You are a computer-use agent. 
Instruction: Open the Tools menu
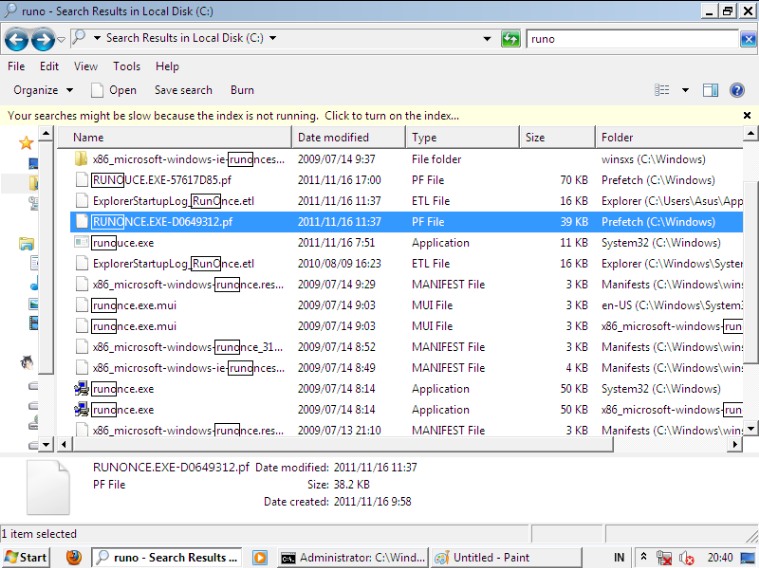(126, 66)
